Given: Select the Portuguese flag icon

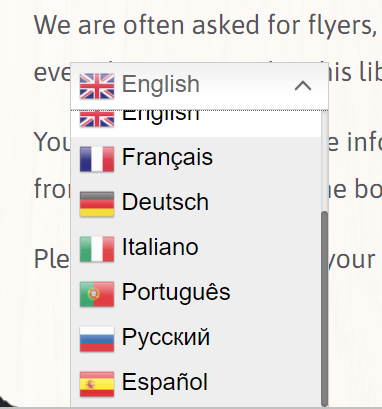Looking at the screenshot, I should pos(97,294).
